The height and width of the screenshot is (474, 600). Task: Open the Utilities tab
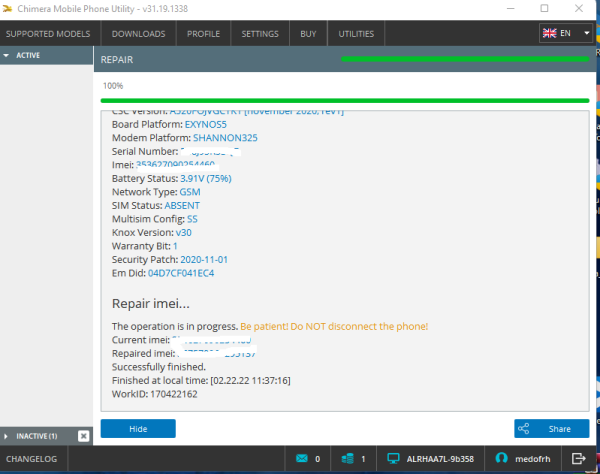[x=356, y=34]
